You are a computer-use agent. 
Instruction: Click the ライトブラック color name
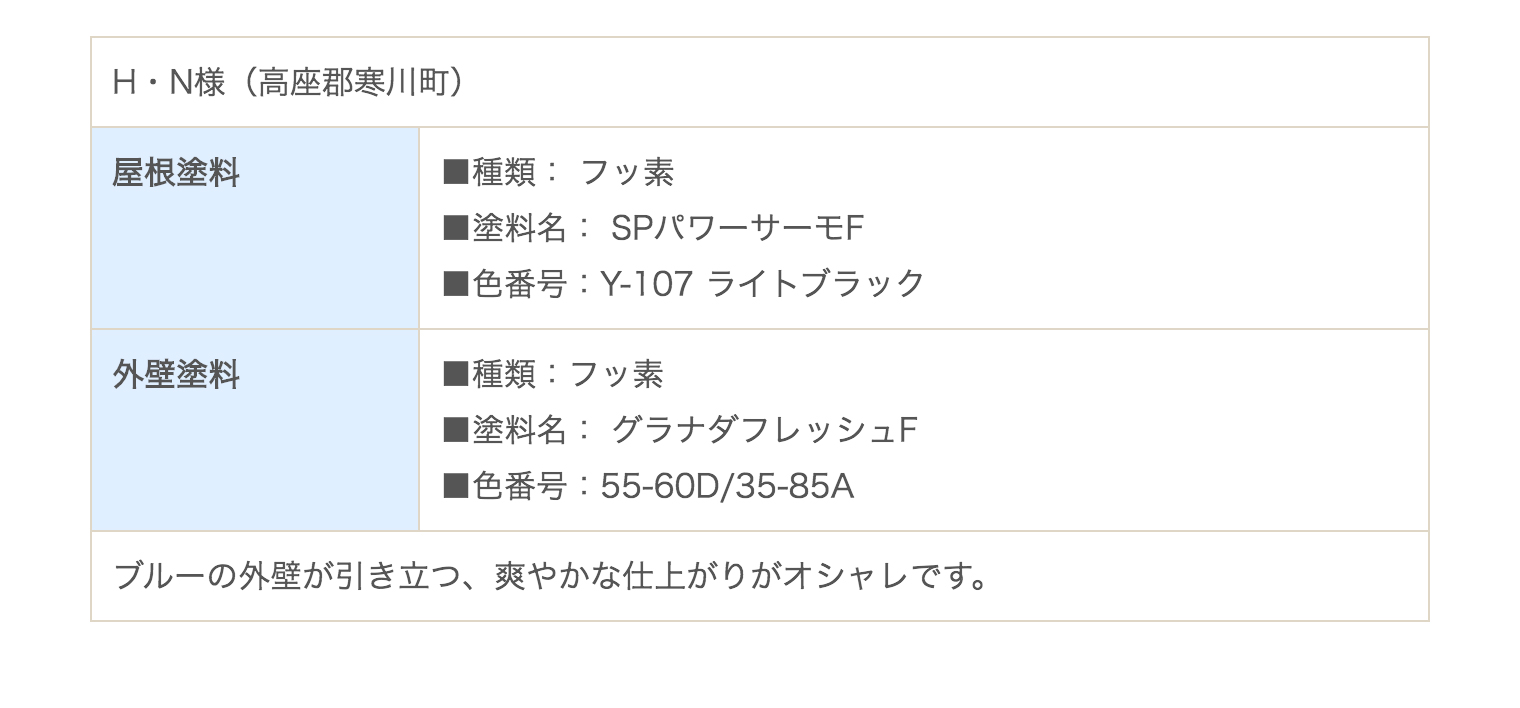pos(816,285)
